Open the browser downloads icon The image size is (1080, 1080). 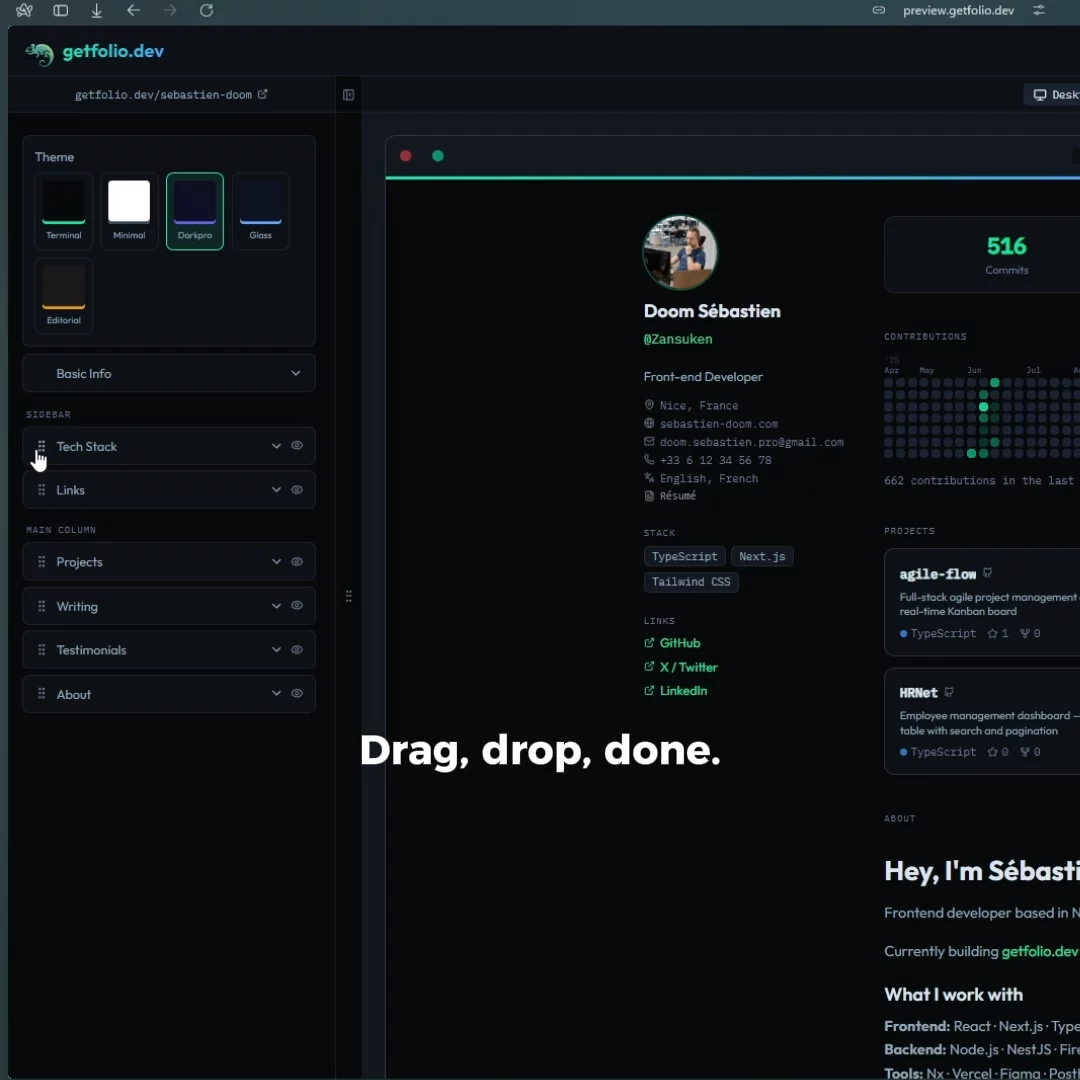96,10
